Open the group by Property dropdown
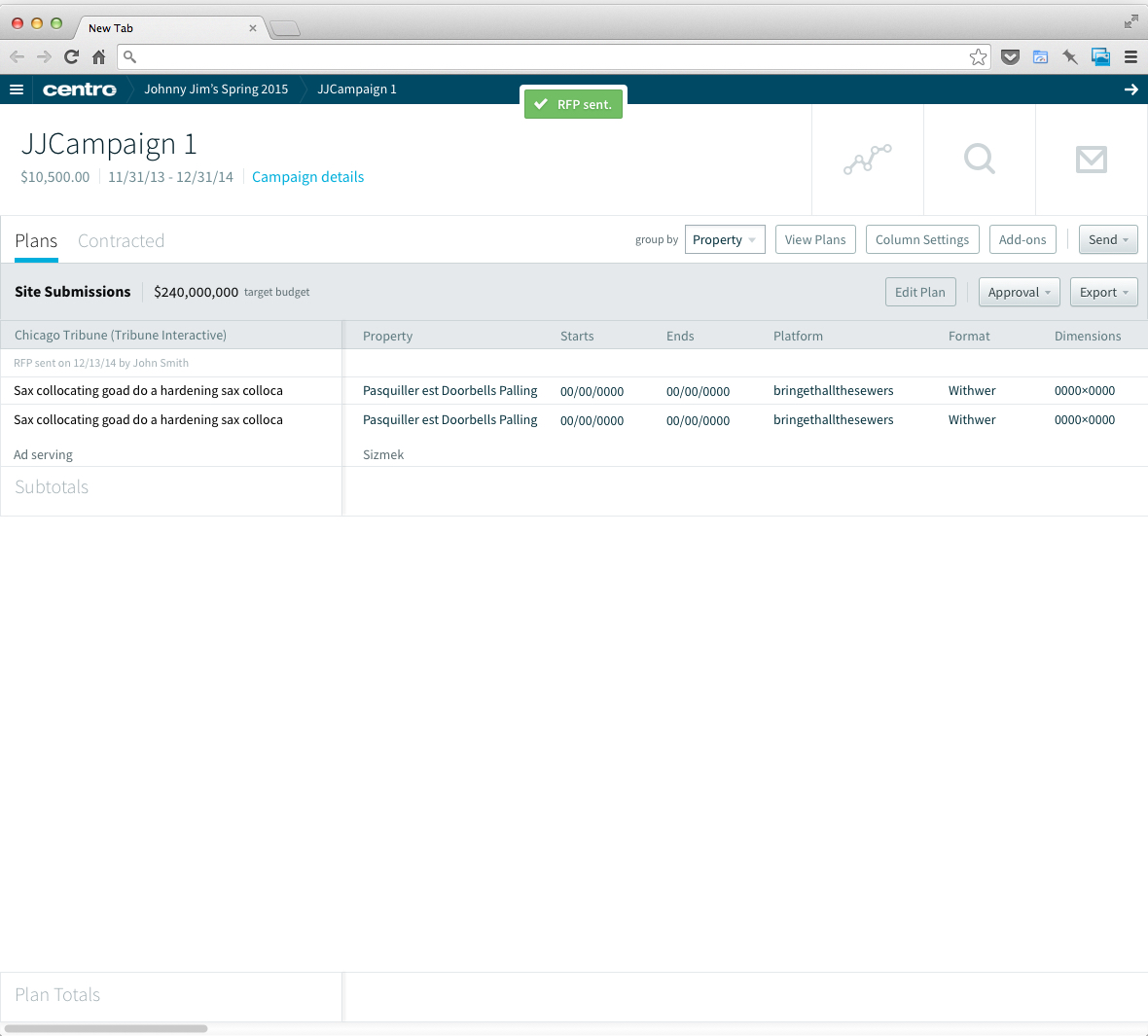The image size is (1148, 1036). tap(725, 239)
